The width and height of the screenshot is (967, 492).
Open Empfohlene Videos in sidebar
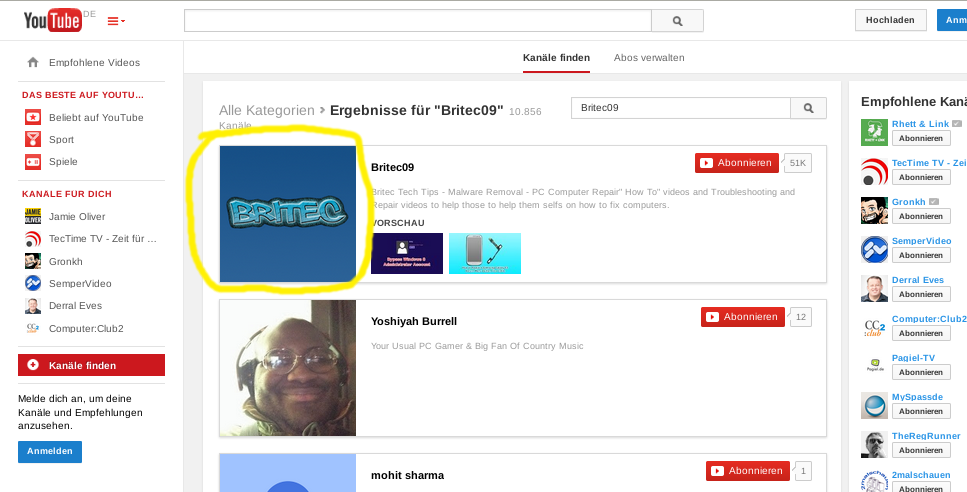[94, 62]
